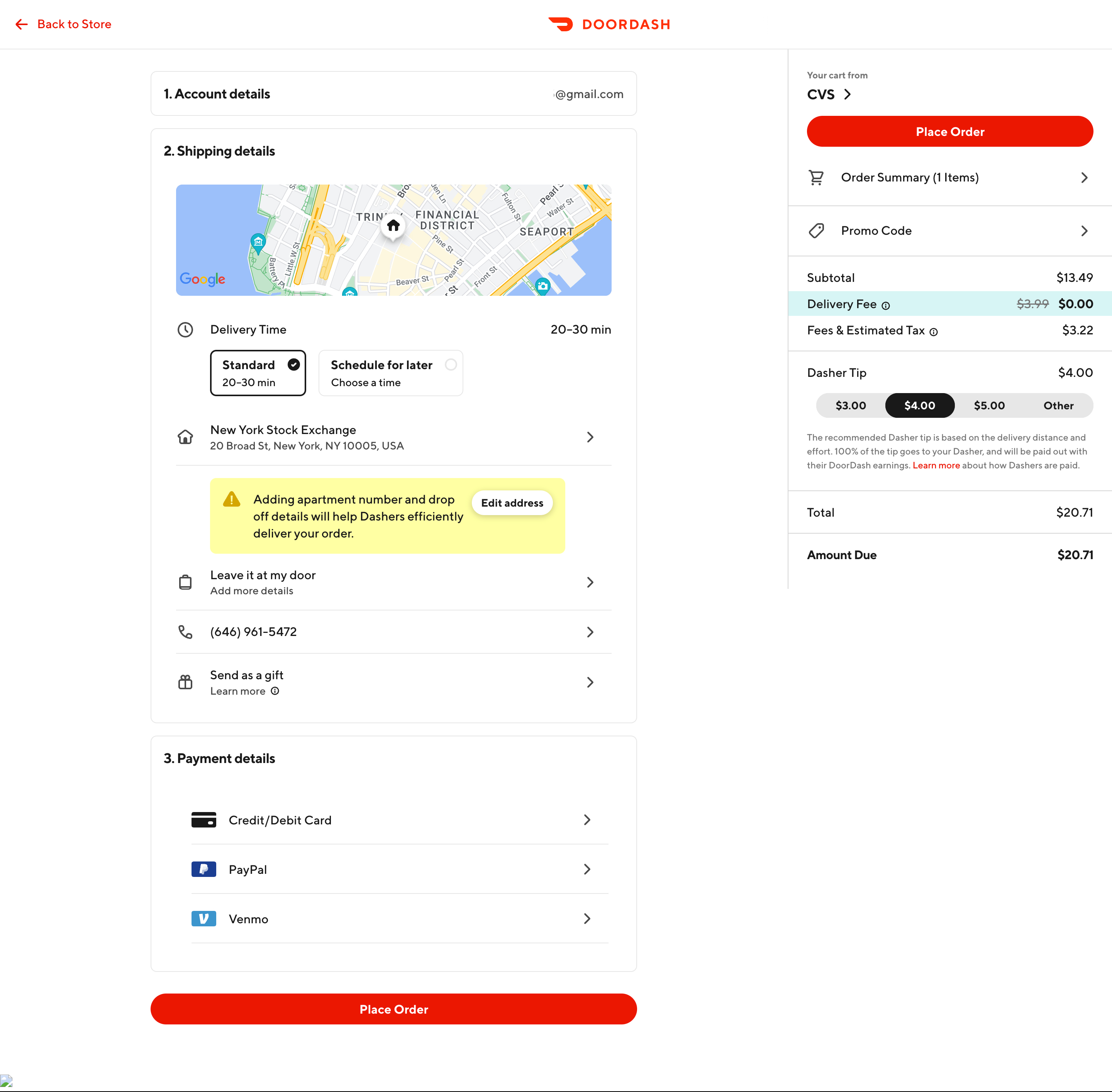Click Learn more under Send as gift
The width and height of the screenshot is (1112, 1092).
[x=237, y=691]
